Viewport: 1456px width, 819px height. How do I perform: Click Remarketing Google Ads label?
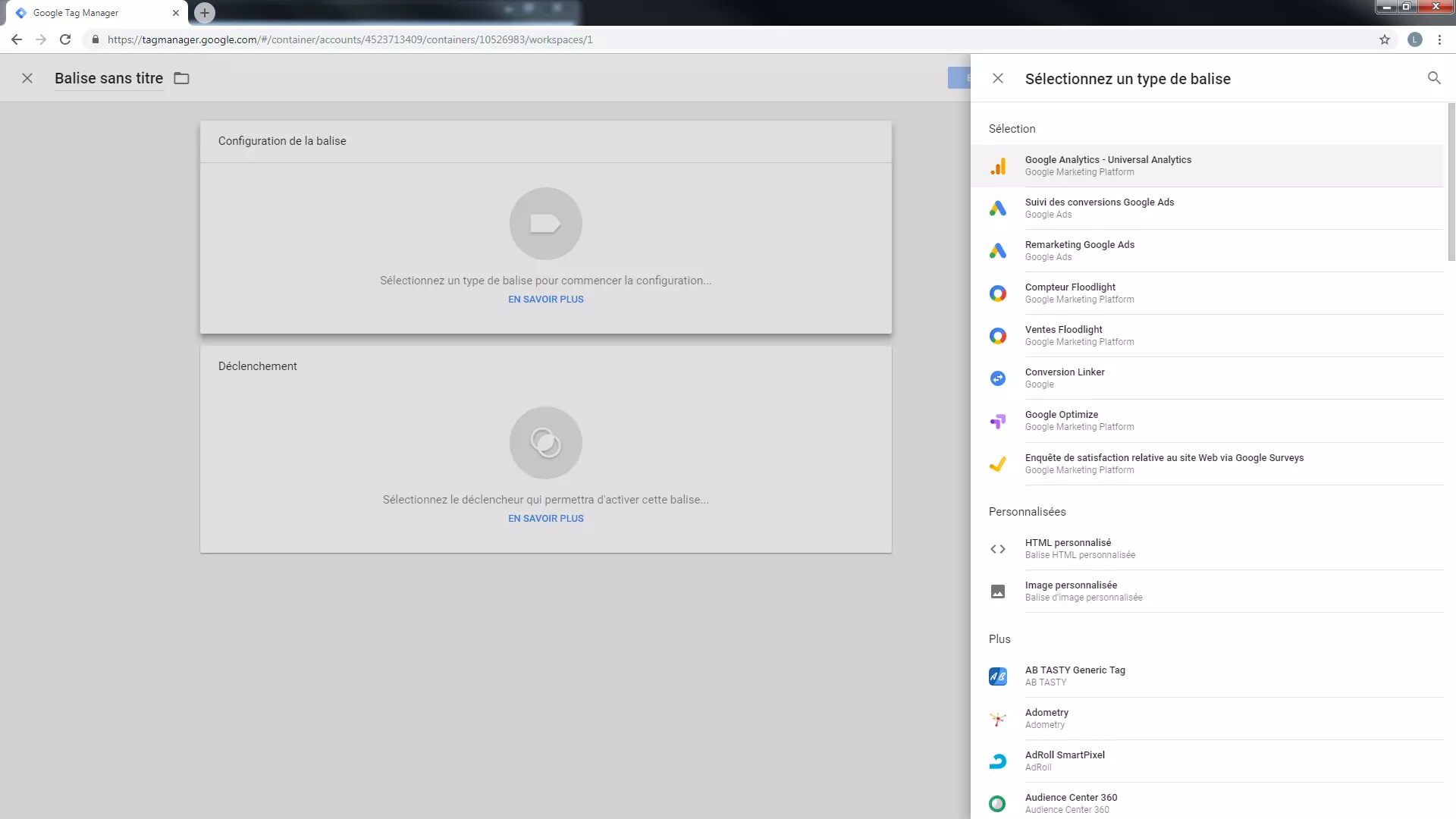1080,245
